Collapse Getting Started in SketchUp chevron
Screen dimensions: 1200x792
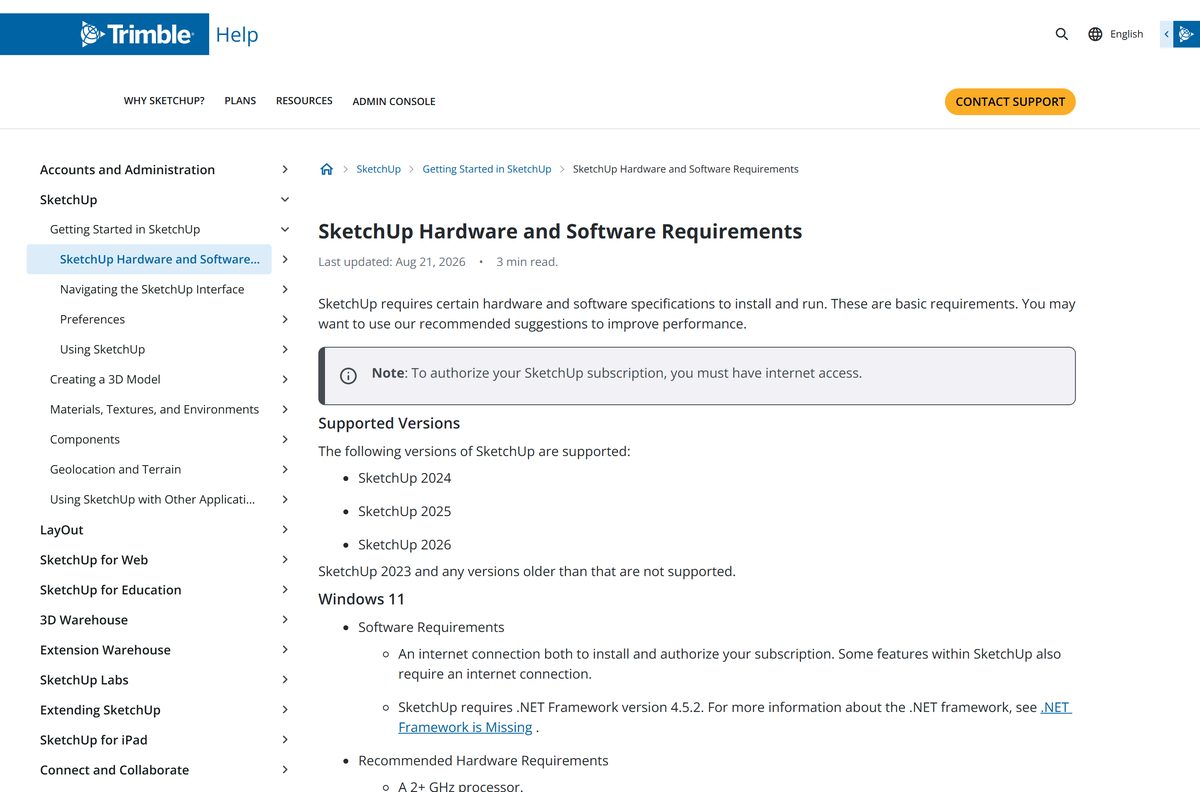[285, 229]
